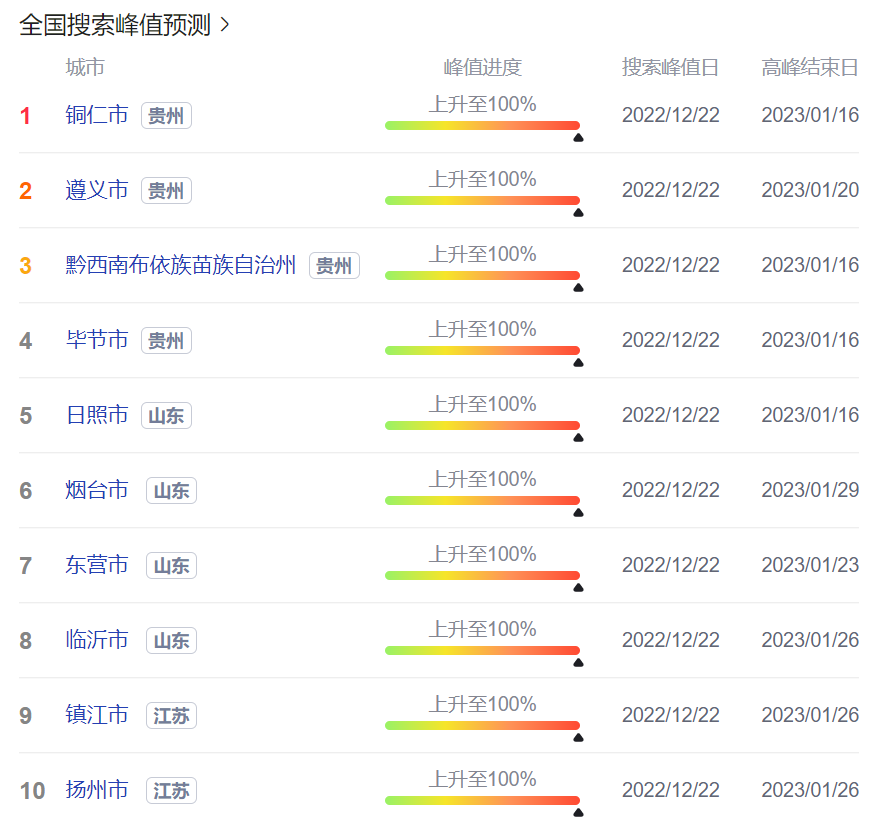Open the 遵义市 city link

tap(97, 190)
